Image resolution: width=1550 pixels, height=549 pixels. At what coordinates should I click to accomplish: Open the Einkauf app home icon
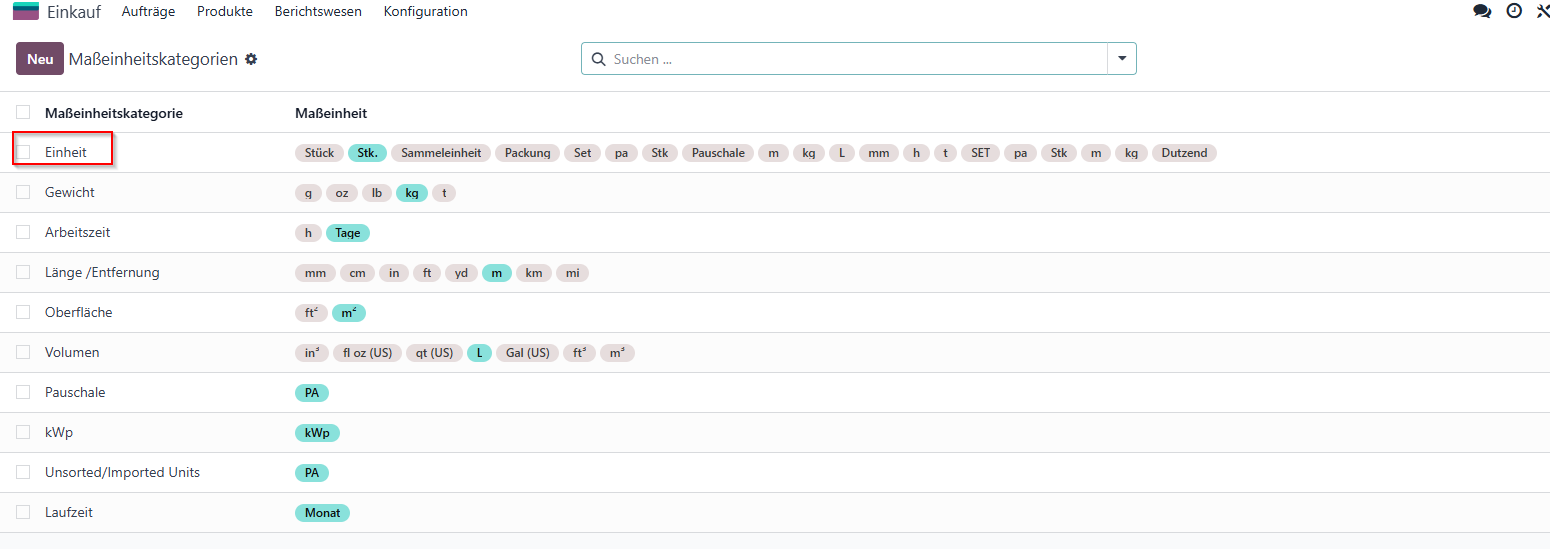[26, 11]
